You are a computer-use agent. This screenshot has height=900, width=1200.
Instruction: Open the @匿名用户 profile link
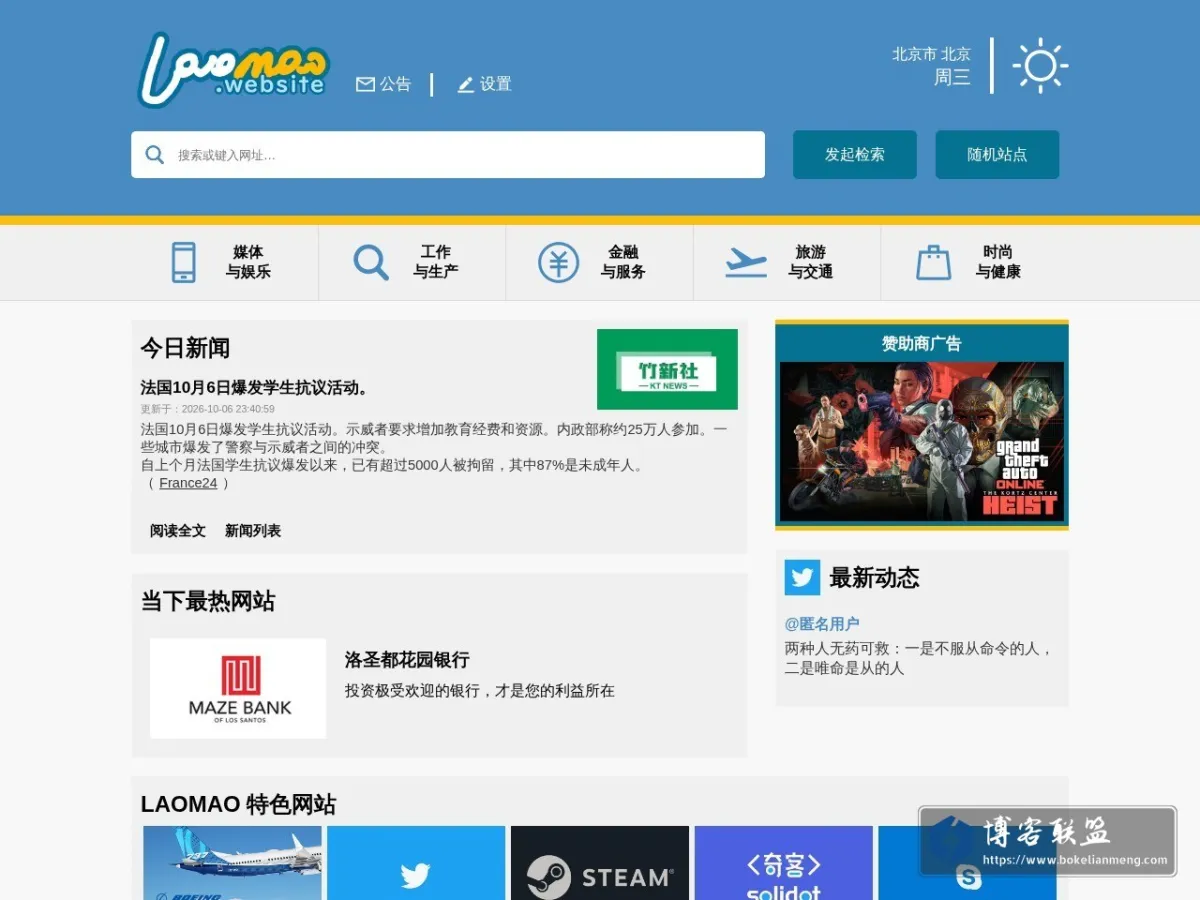tap(822, 624)
